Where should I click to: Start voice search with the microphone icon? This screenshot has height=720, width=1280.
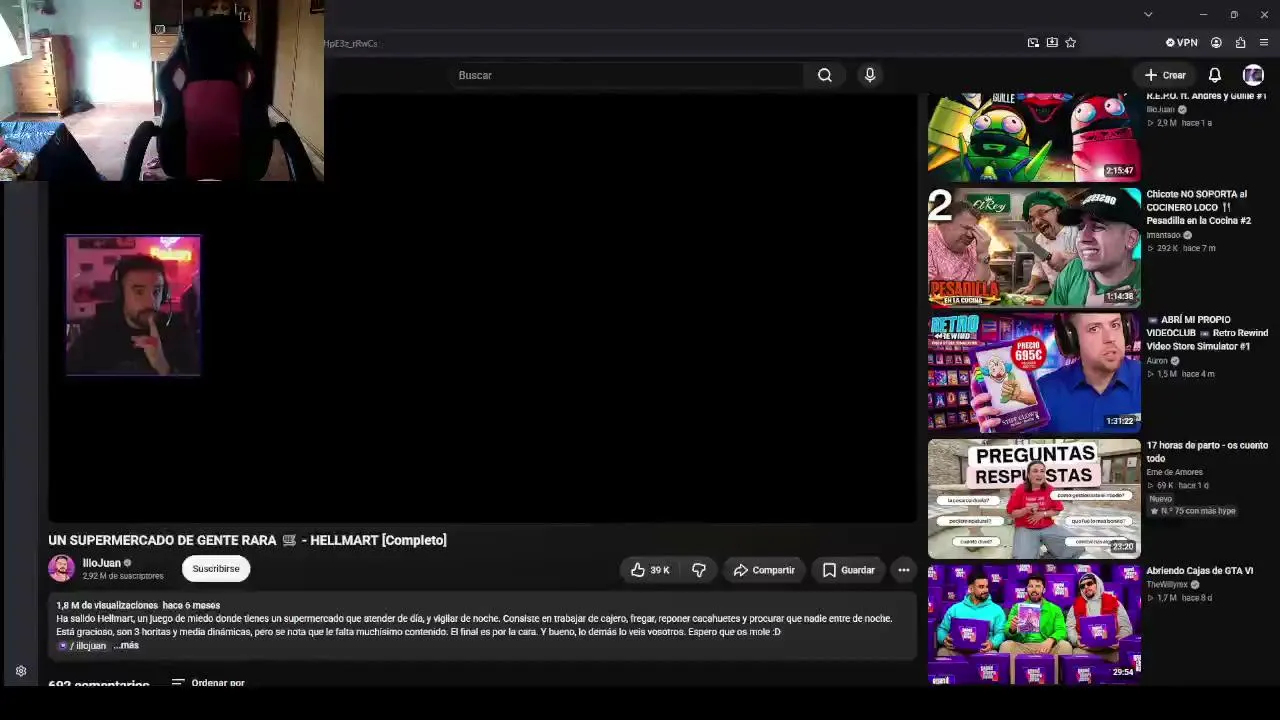[870, 75]
